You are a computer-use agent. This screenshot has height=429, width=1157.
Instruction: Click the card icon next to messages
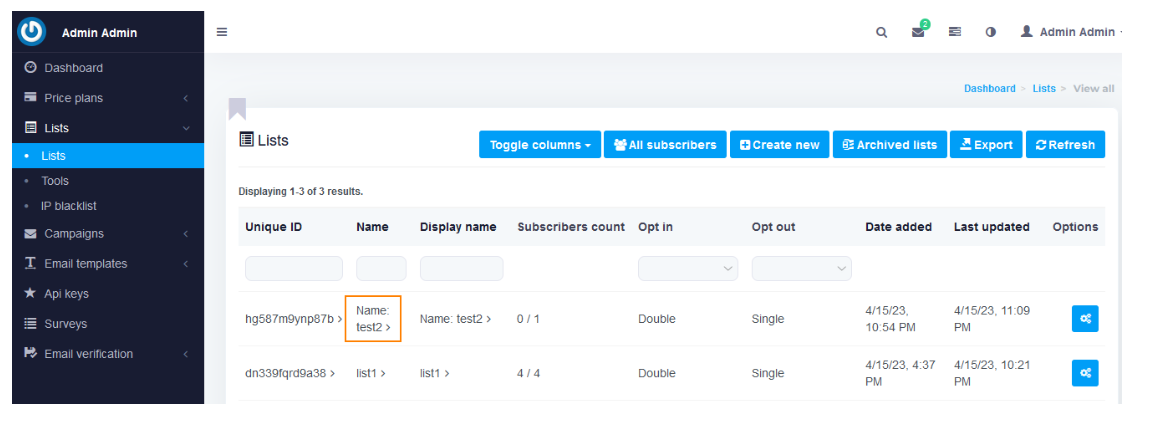click(955, 32)
